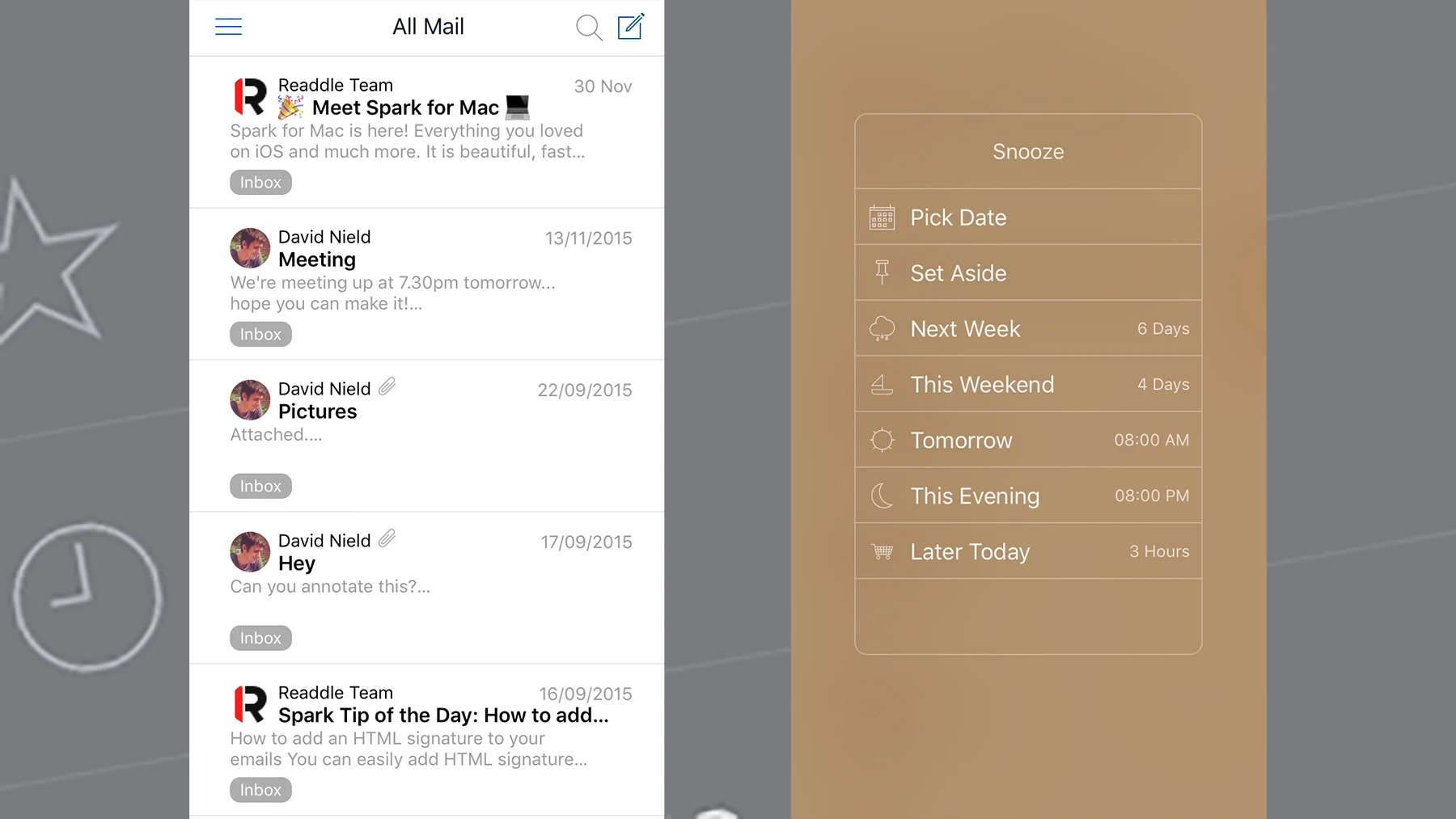This screenshot has width=1456, height=819.
Task: Click David Nield avatar on Pictures email
Action: pyautogui.click(x=250, y=399)
